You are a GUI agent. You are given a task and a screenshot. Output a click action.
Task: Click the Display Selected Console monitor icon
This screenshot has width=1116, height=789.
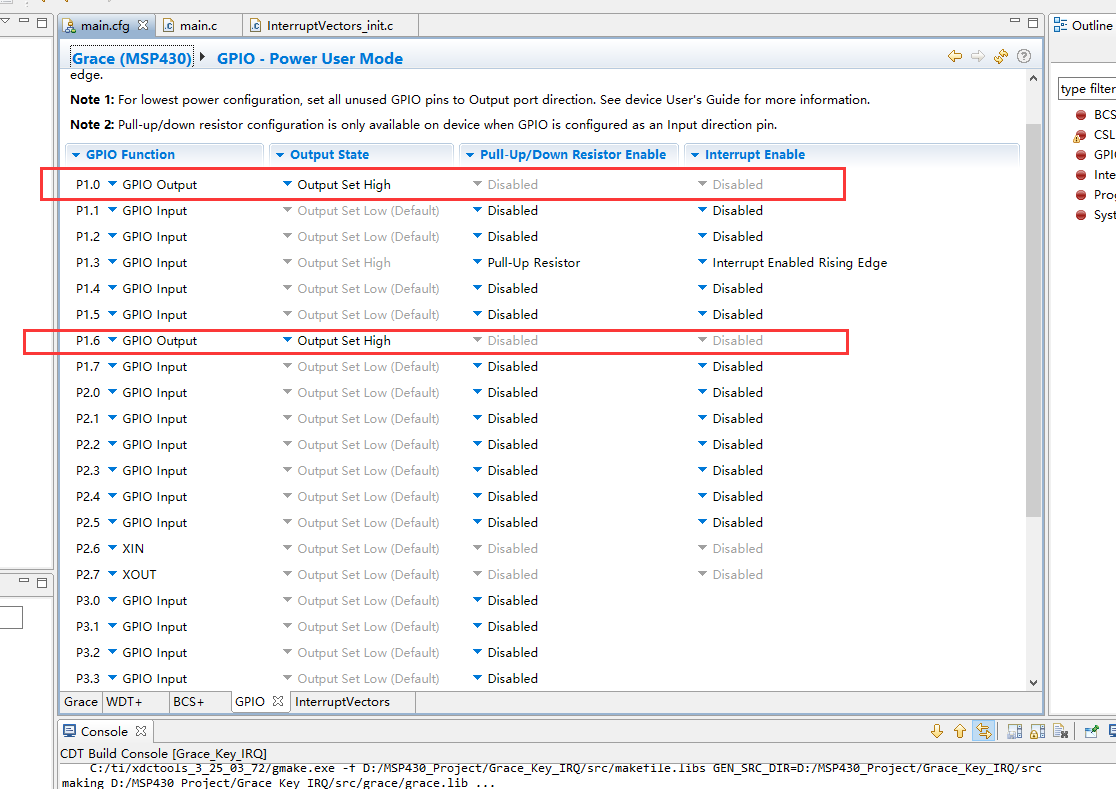click(1111, 731)
